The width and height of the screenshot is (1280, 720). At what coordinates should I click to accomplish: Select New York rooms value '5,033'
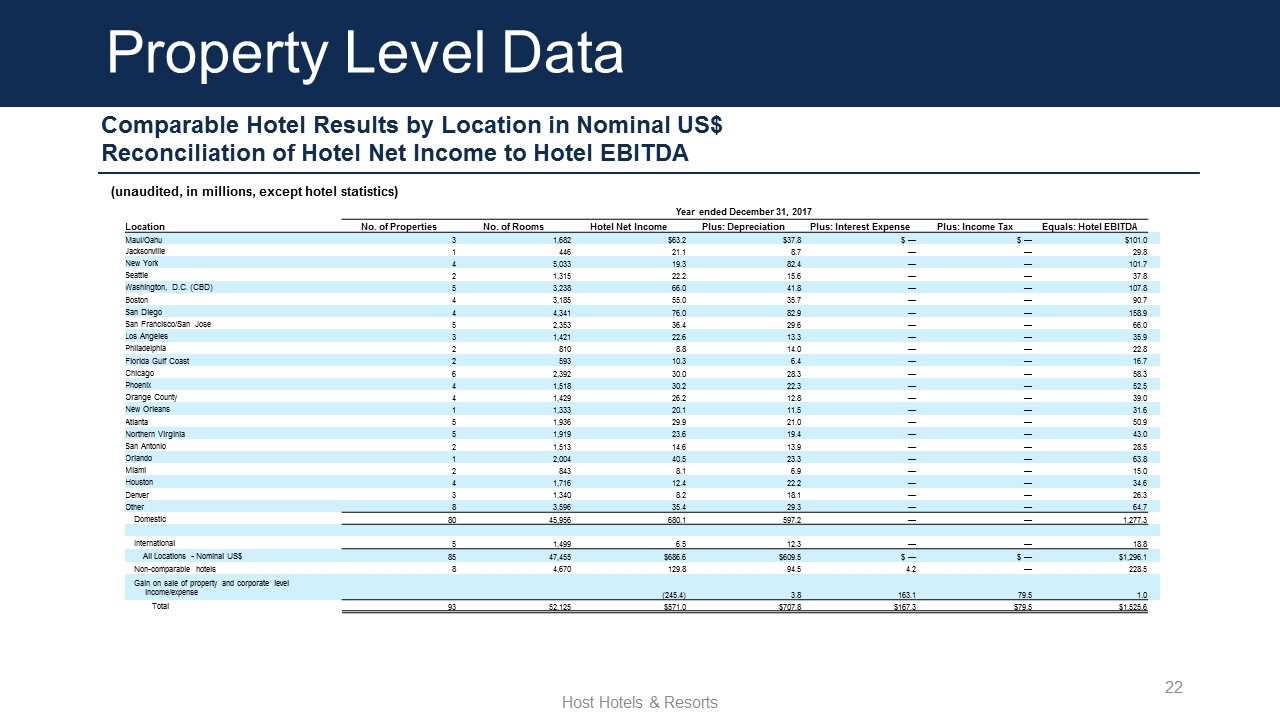[562, 264]
